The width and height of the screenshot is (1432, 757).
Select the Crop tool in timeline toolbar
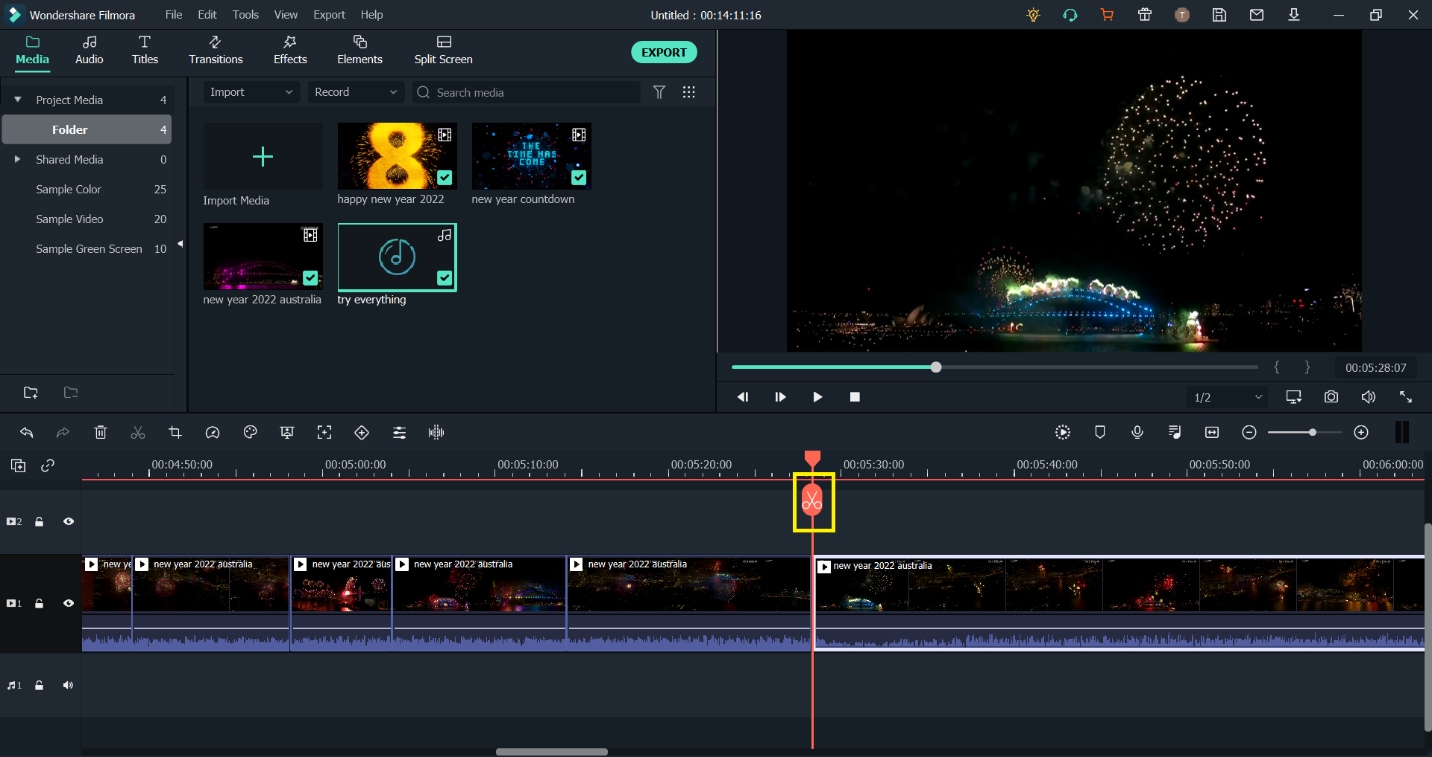pyautogui.click(x=175, y=433)
